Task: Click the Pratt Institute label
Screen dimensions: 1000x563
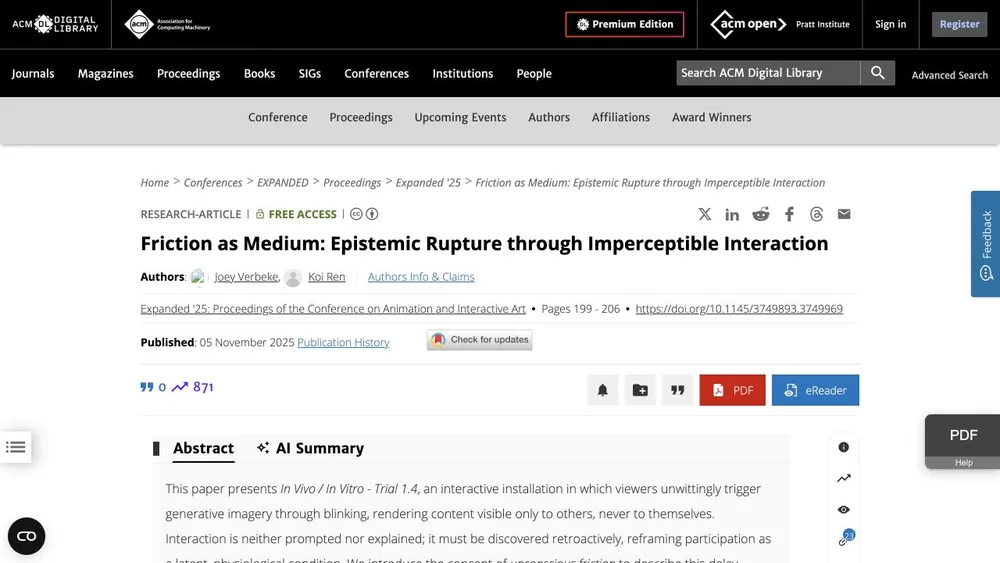Action: point(823,24)
